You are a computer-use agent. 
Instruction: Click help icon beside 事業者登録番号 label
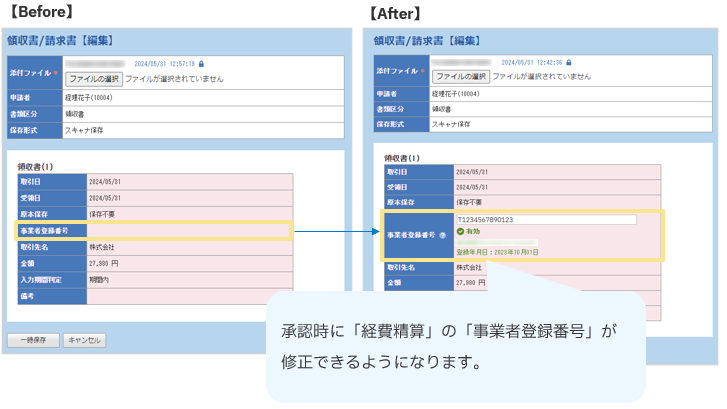tap(443, 235)
